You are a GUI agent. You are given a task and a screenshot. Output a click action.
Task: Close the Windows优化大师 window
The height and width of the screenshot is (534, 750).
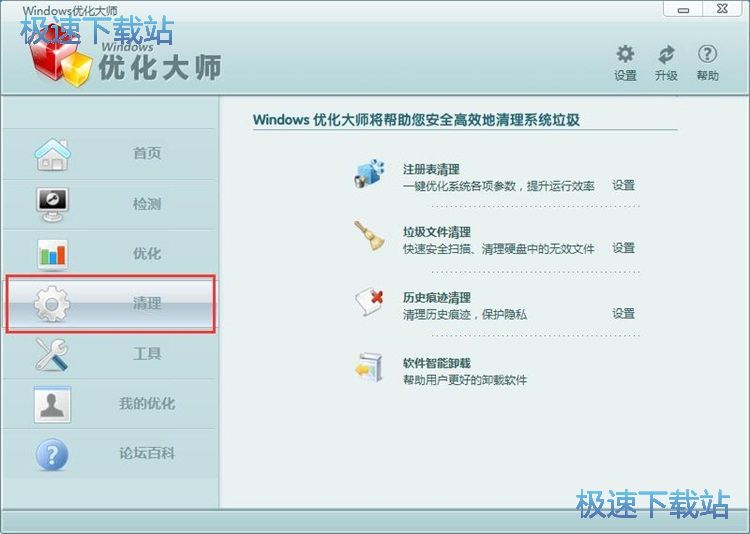(723, 9)
